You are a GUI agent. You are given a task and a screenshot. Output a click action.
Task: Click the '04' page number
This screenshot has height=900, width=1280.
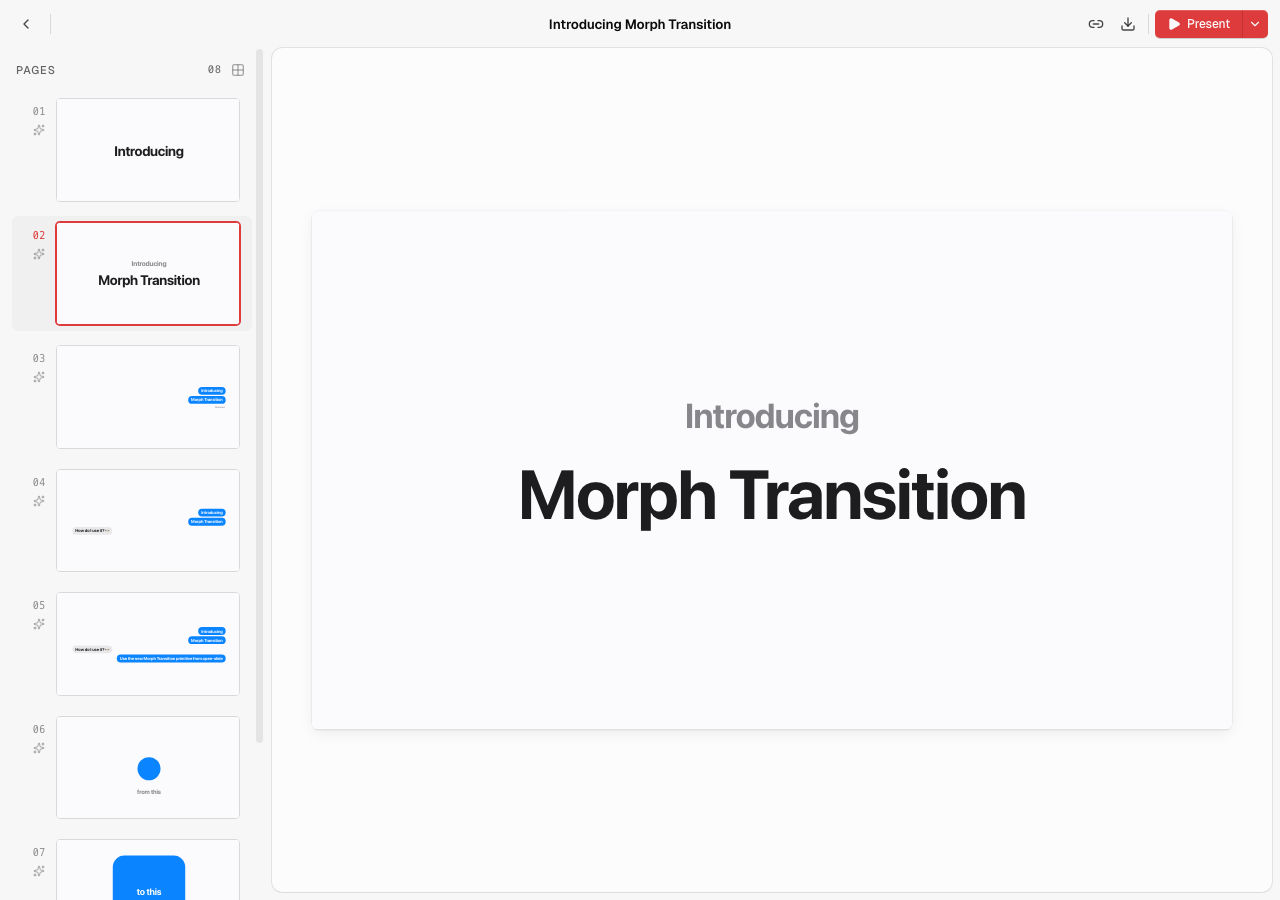39,483
